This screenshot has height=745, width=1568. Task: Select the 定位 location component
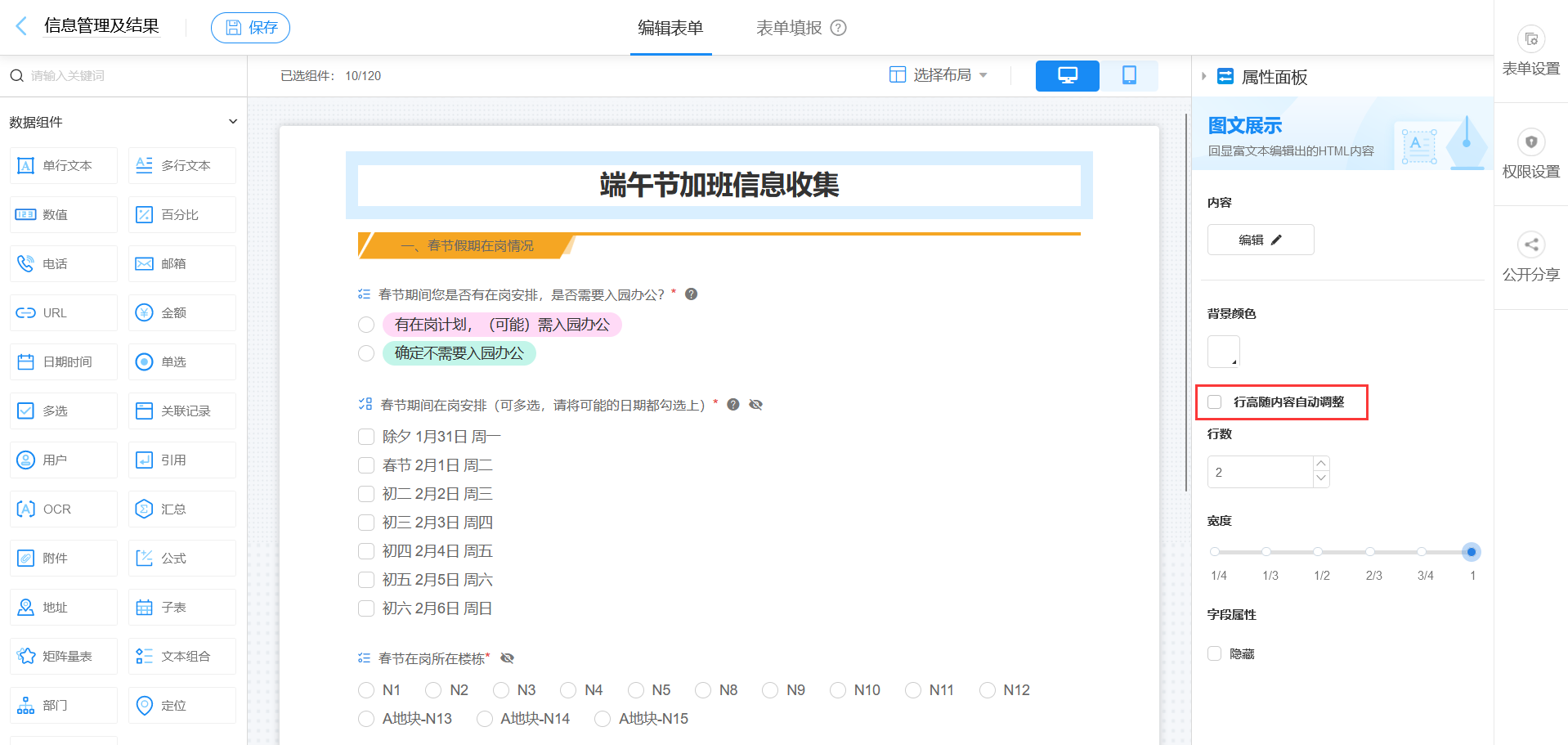tap(181, 705)
